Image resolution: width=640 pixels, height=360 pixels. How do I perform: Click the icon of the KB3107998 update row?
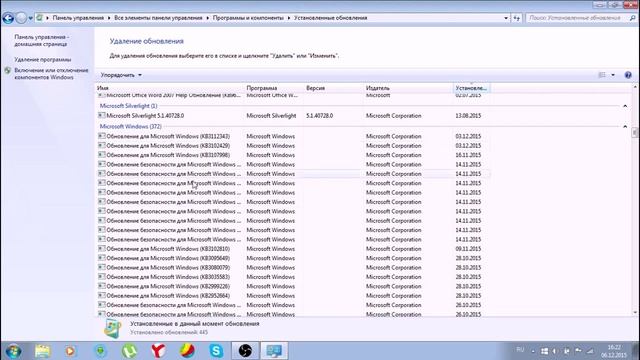point(102,155)
